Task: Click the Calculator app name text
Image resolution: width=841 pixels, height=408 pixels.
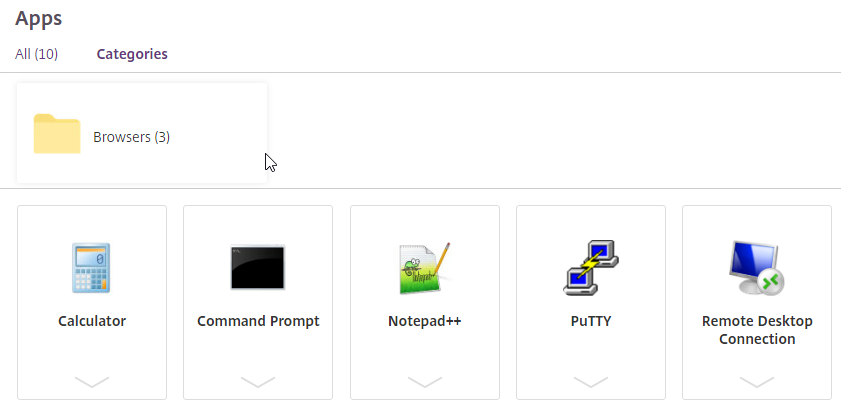Action: 92,321
